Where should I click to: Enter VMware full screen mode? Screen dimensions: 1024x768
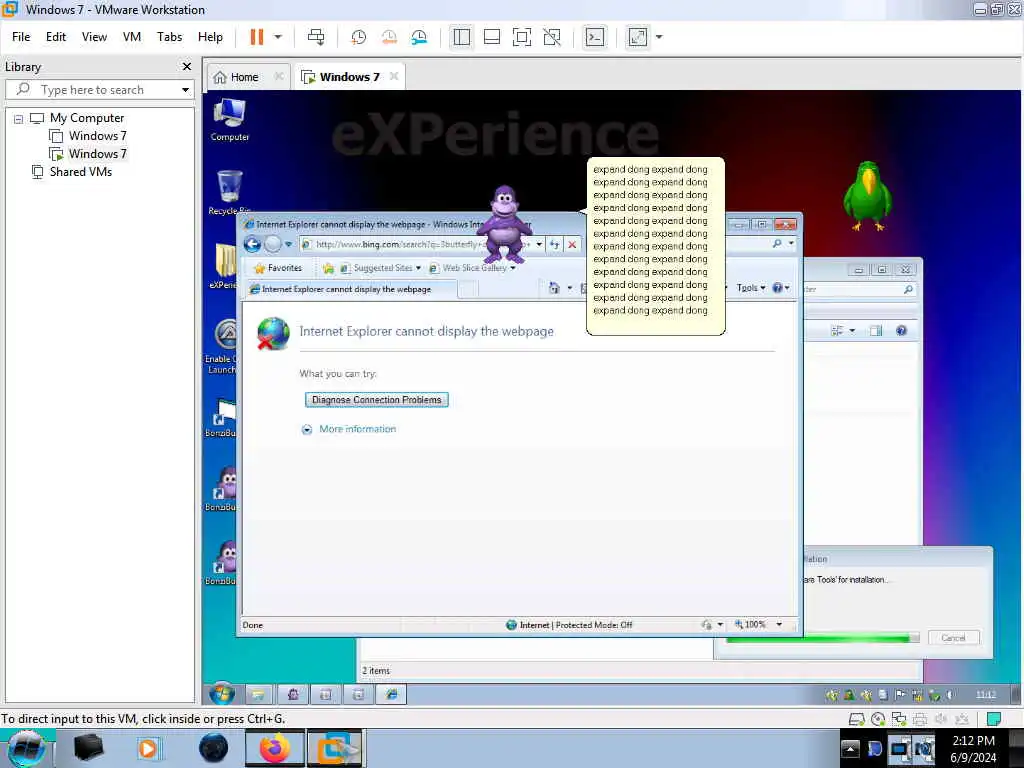click(522, 37)
